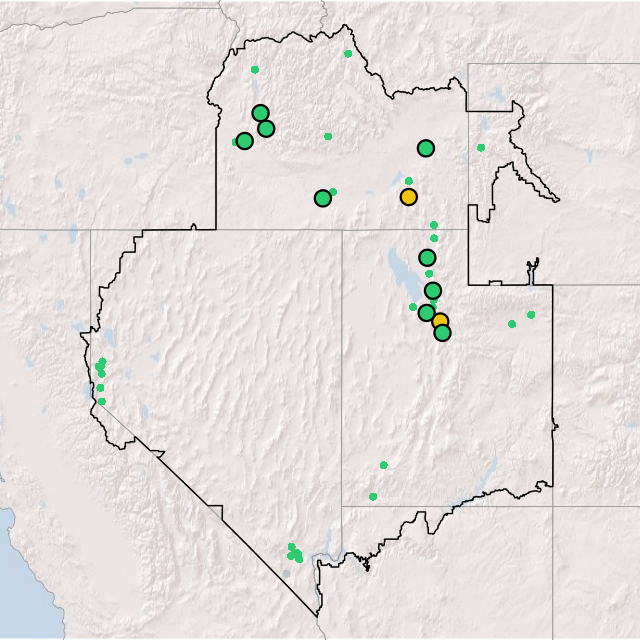Select the faint gray dot below the southern green cluster
Screen dimensions: 640x640
[x=286, y=574]
